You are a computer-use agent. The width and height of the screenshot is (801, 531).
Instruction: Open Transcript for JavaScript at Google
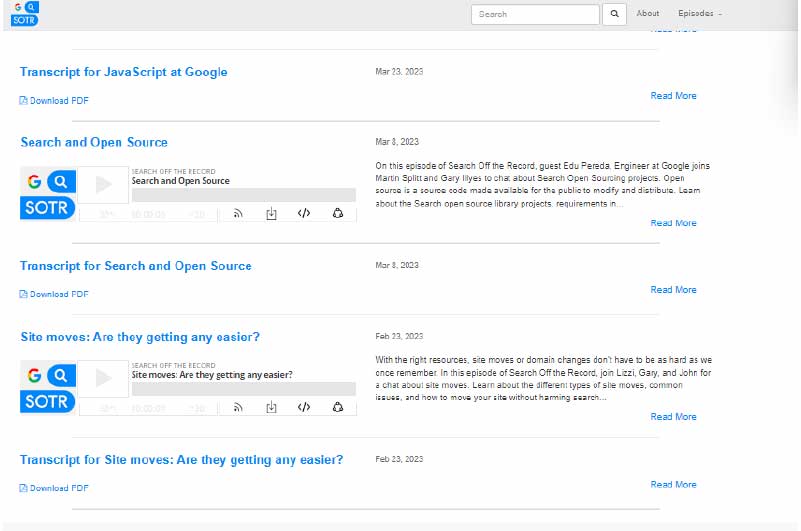(124, 72)
